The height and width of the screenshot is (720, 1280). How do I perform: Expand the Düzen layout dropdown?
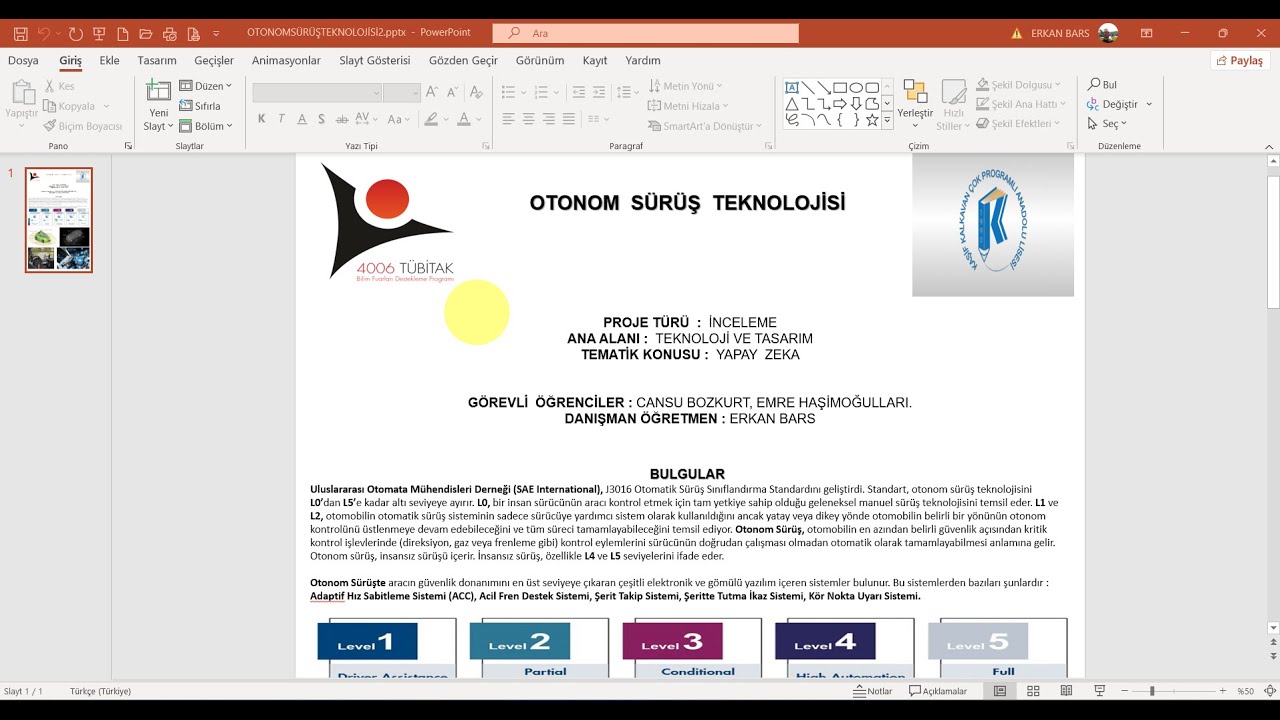206,86
